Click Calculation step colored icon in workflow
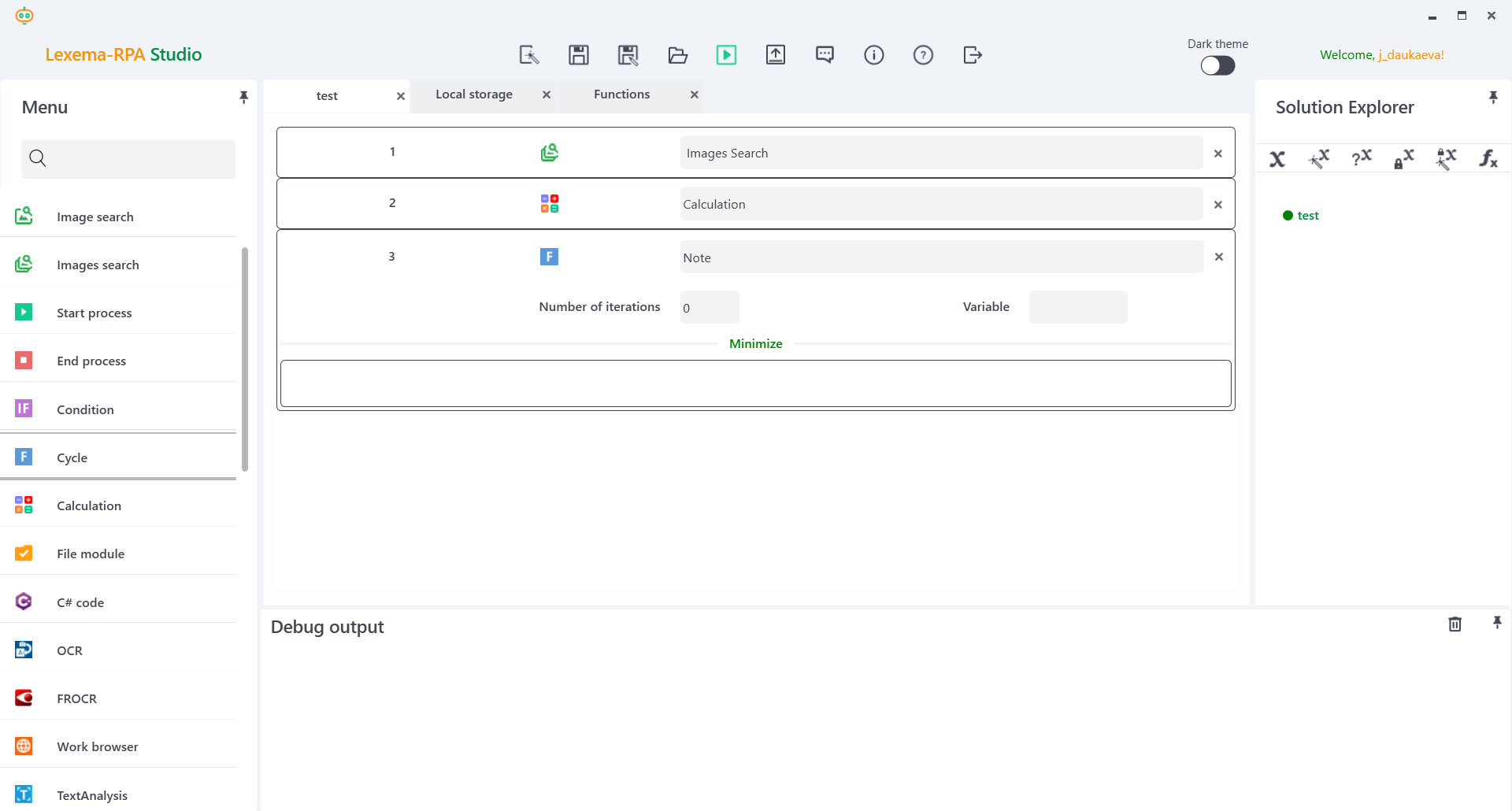1512x811 pixels. point(550,204)
